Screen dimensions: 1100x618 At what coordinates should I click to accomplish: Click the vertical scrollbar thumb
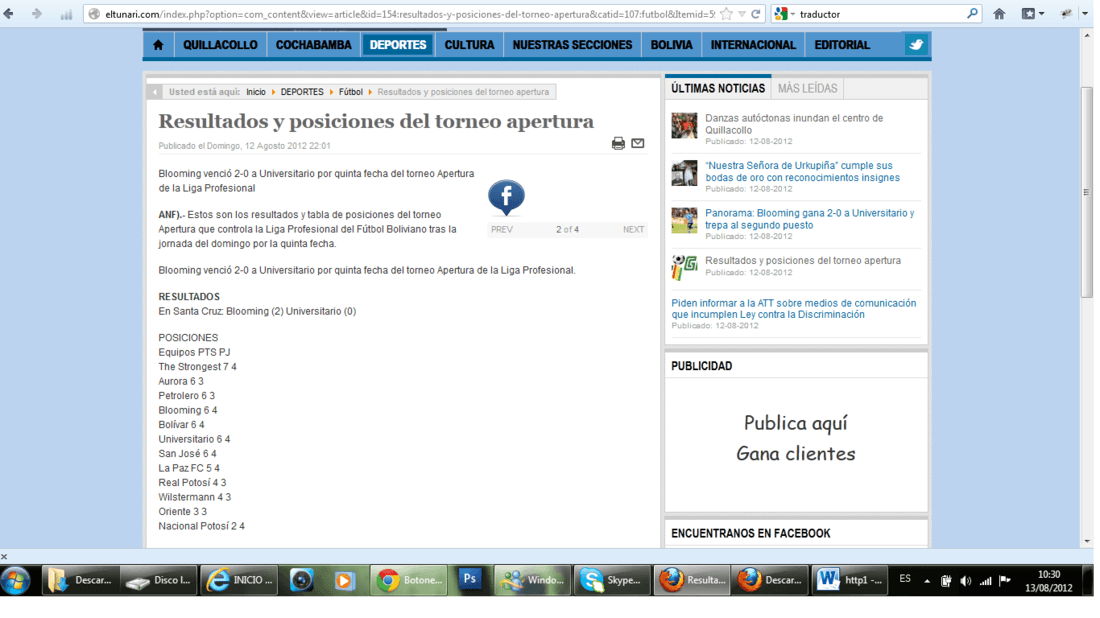1087,192
